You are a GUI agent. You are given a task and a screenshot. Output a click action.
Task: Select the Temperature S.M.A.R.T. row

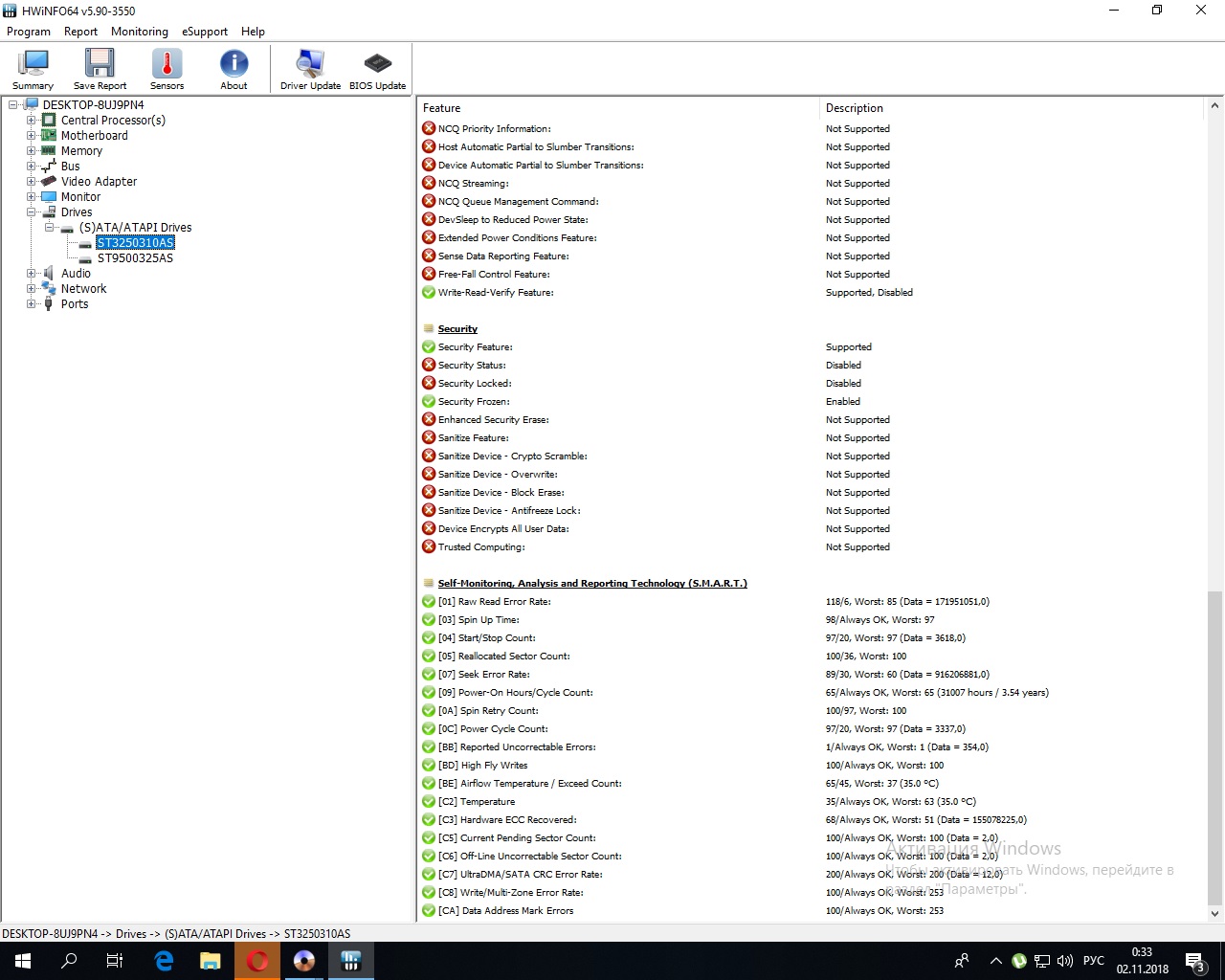[x=812, y=802]
